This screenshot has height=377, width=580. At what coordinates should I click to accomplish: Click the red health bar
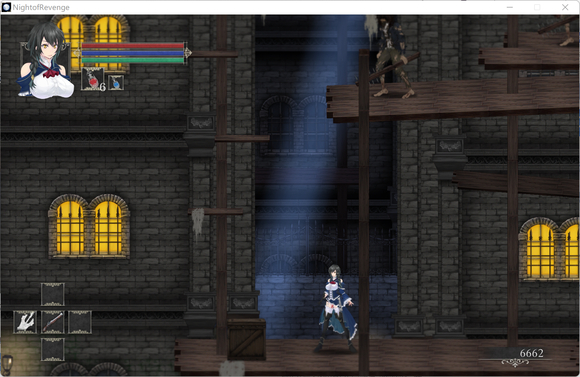click(133, 46)
